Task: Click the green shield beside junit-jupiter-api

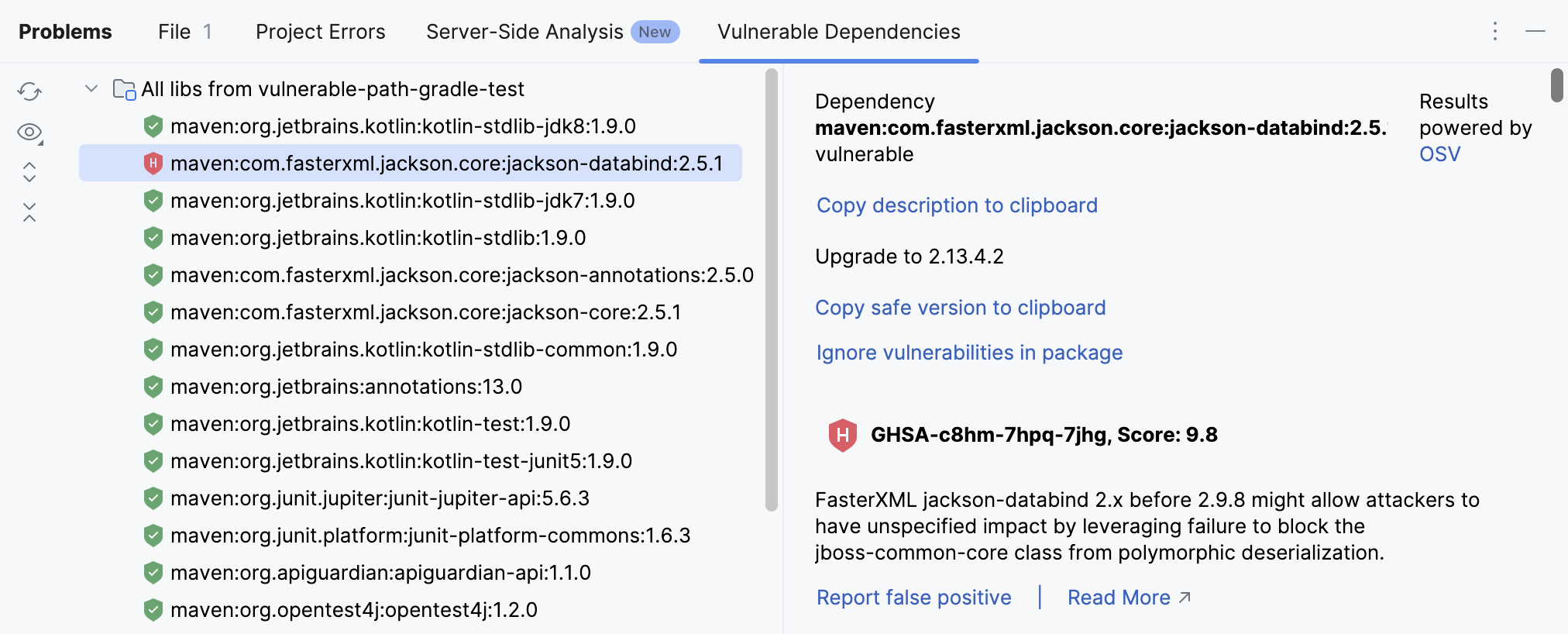Action: (153, 498)
